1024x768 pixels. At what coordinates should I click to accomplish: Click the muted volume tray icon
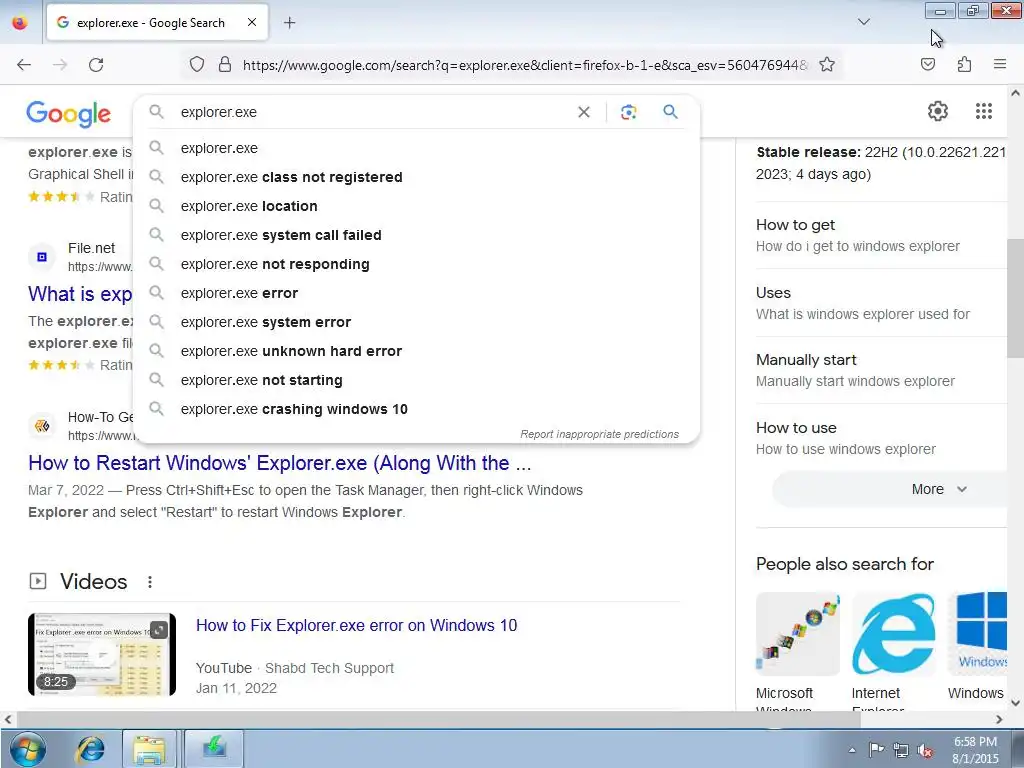point(925,750)
